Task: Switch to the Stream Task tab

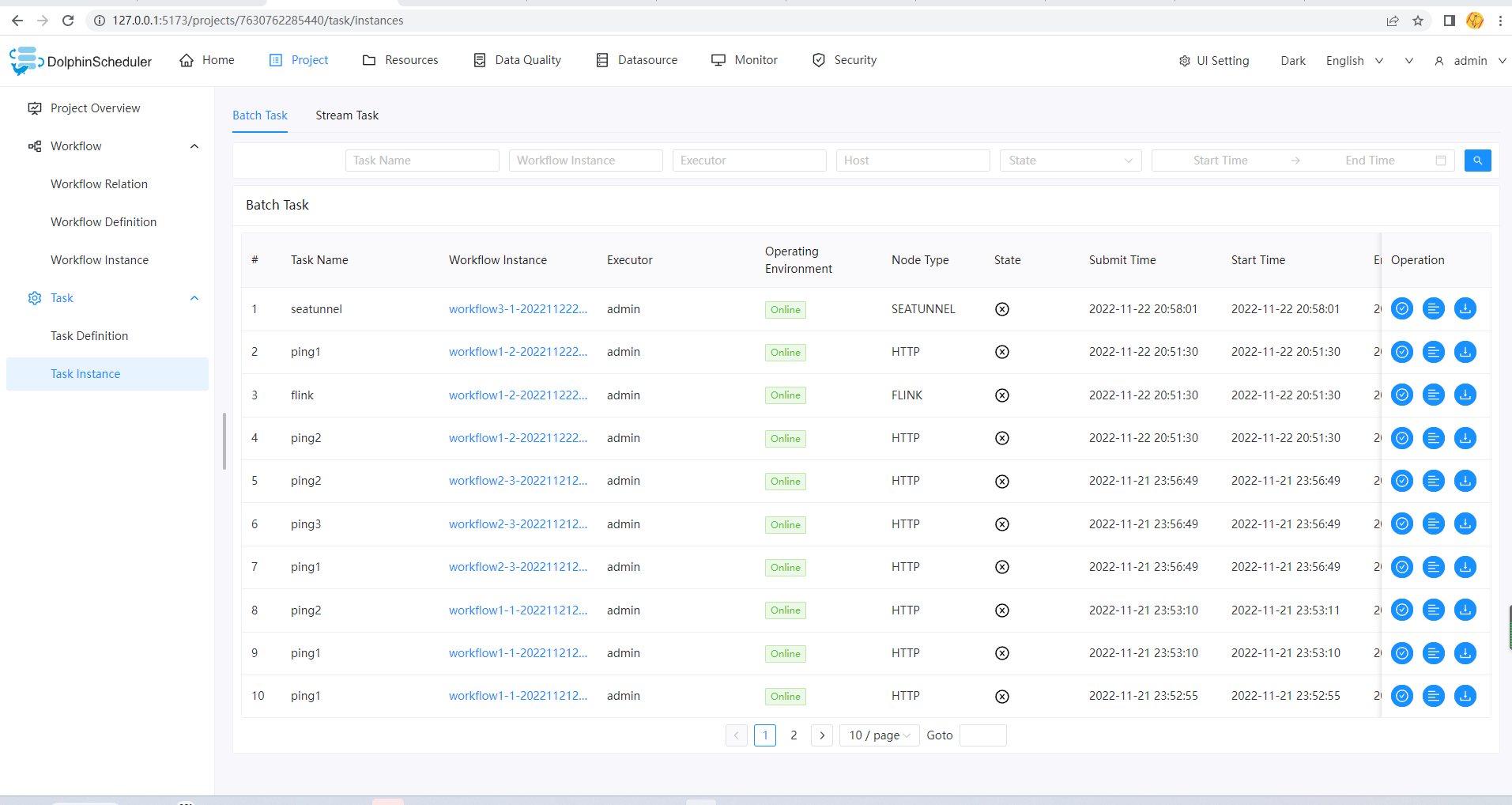Action: 347,115
